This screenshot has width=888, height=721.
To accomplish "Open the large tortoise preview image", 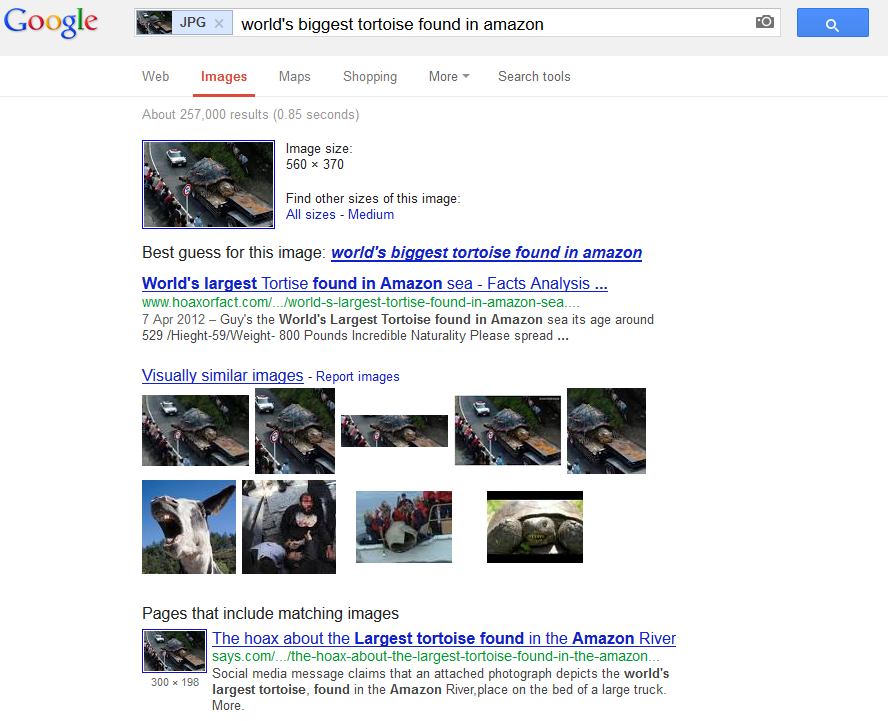I will pyautogui.click(x=208, y=185).
